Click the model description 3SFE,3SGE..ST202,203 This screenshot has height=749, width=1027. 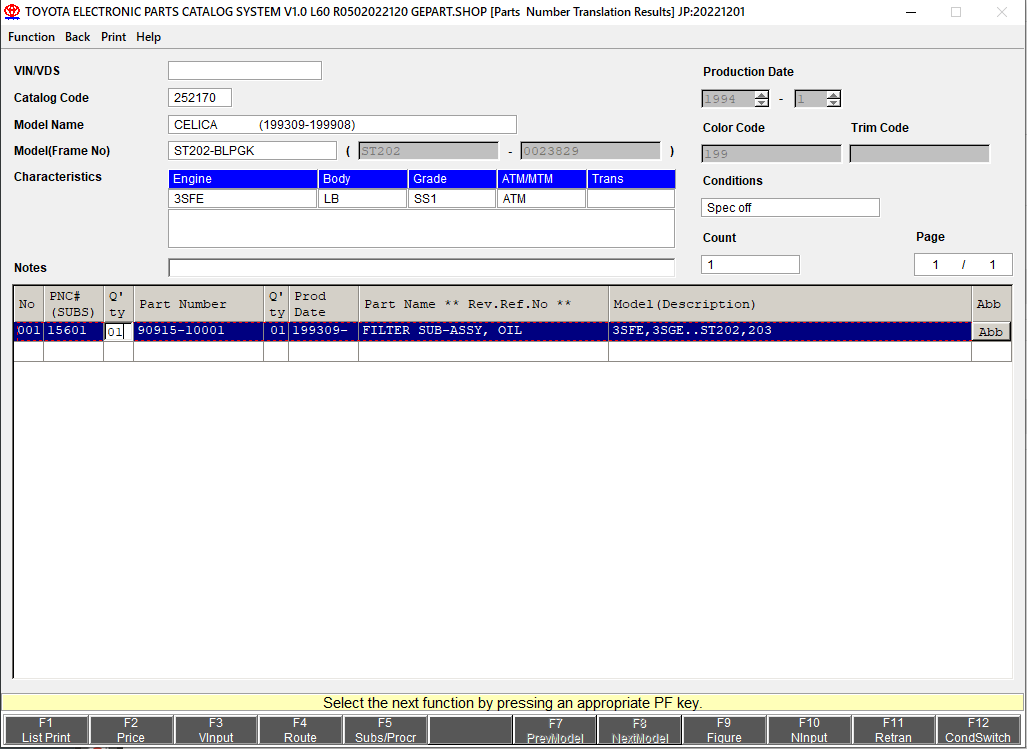[790, 331]
